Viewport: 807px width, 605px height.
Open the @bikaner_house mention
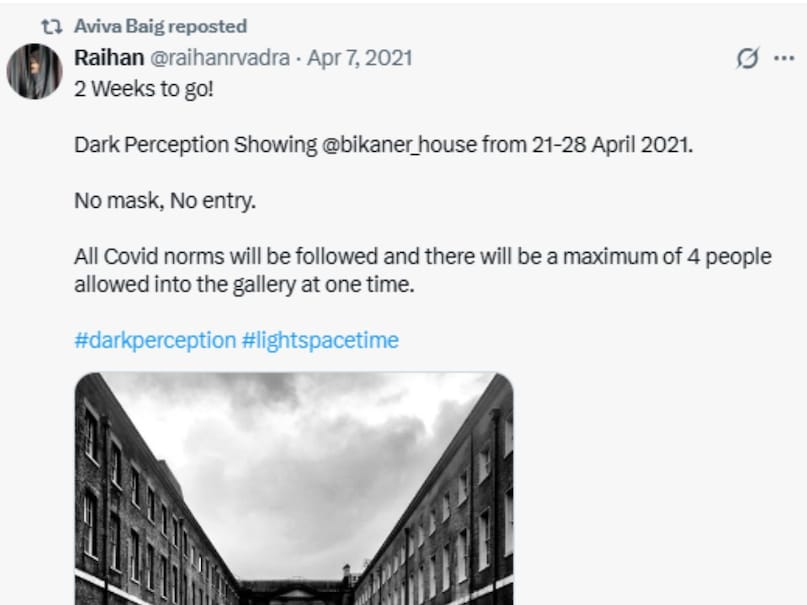coord(398,144)
